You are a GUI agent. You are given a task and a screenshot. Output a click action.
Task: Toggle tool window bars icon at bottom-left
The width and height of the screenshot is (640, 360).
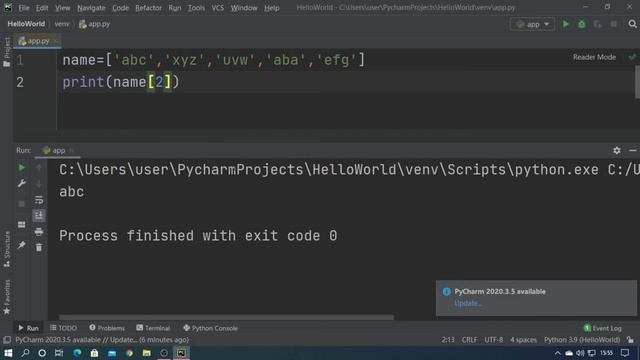[7, 340]
